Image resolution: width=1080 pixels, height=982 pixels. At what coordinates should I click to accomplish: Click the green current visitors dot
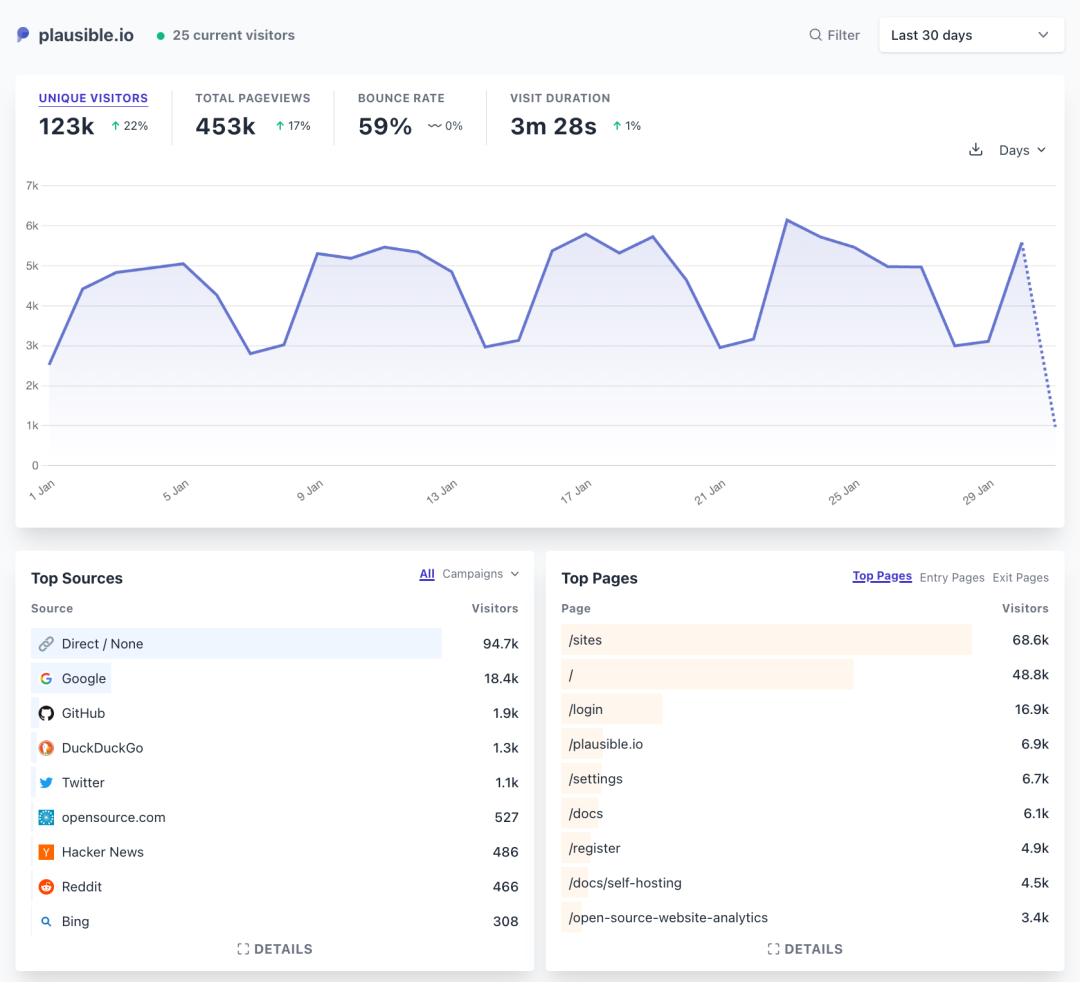160,36
